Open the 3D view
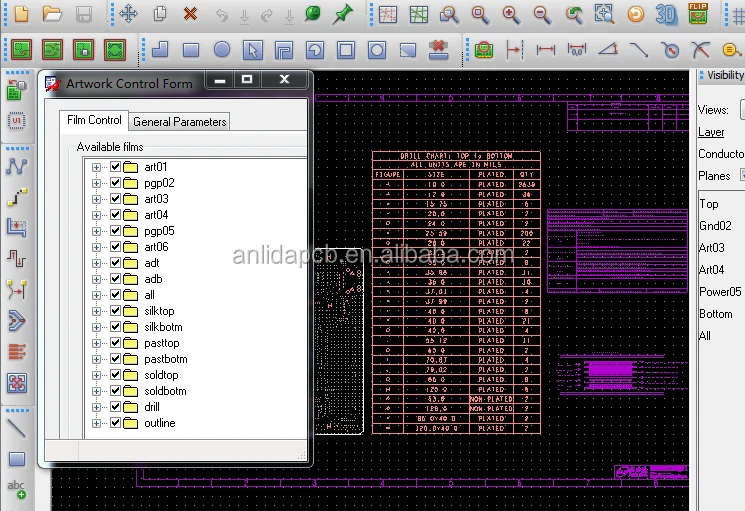745x511 pixels. (666, 14)
